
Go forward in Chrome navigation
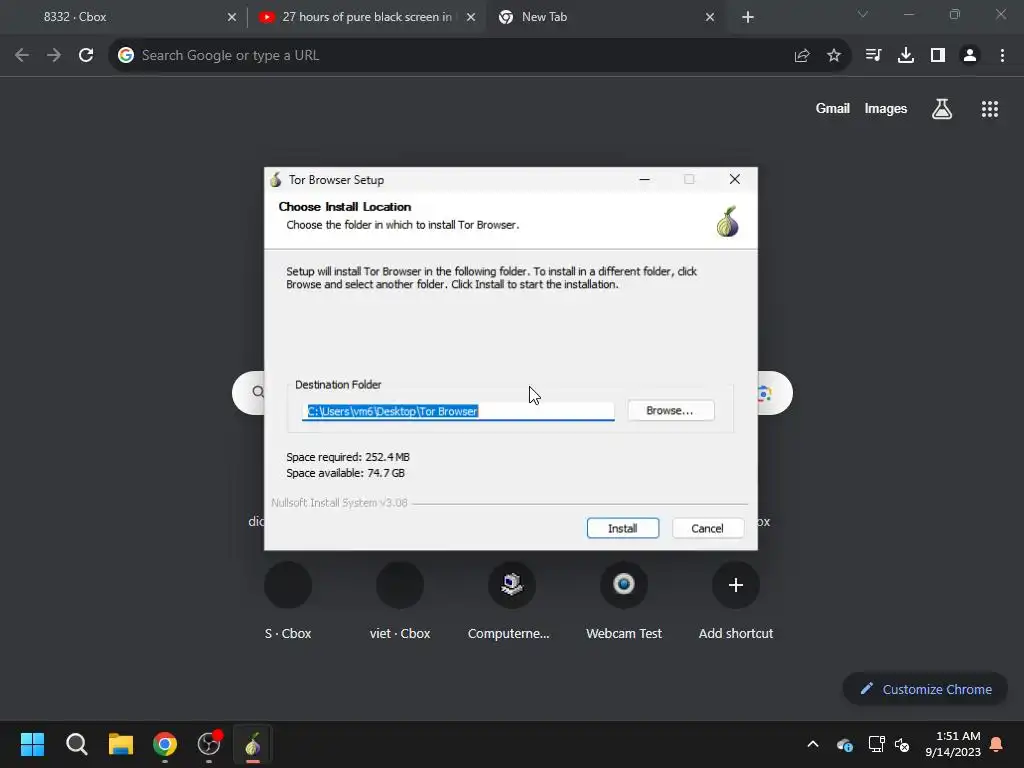click(x=54, y=56)
